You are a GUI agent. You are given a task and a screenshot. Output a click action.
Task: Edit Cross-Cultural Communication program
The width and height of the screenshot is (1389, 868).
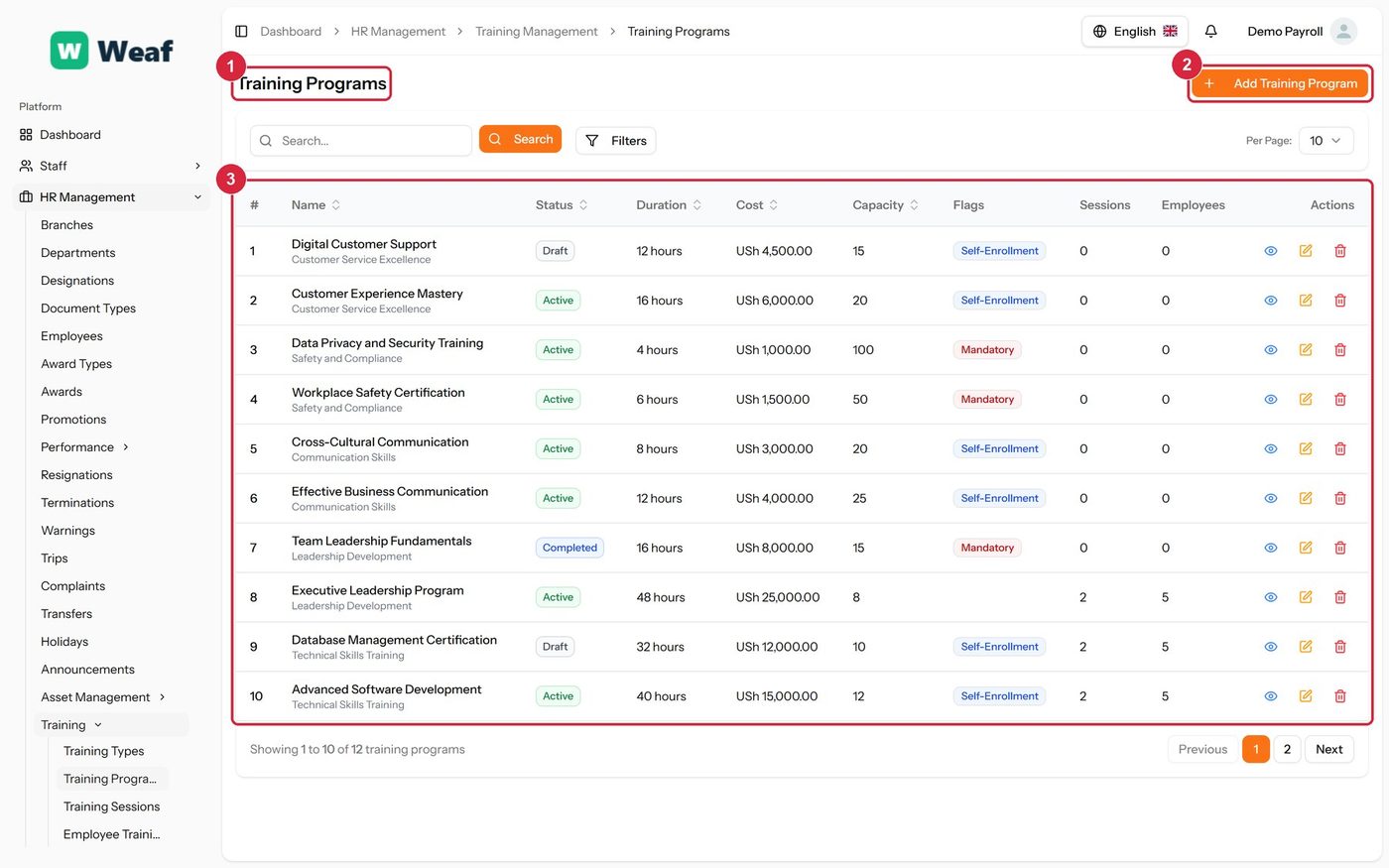click(1306, 449)
